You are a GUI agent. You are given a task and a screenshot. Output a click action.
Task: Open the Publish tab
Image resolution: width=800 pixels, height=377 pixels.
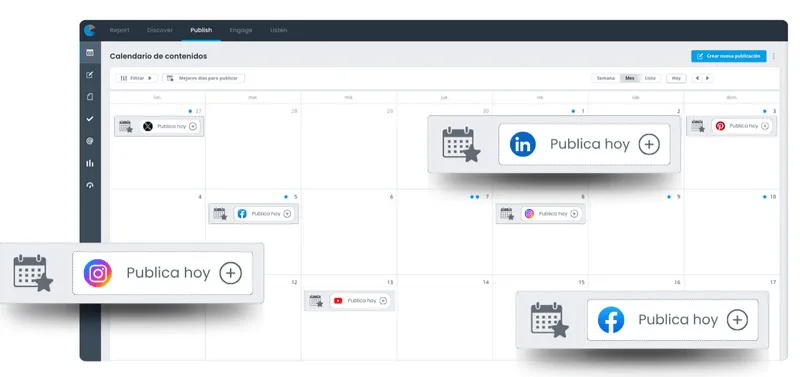(x=201, y=30)
